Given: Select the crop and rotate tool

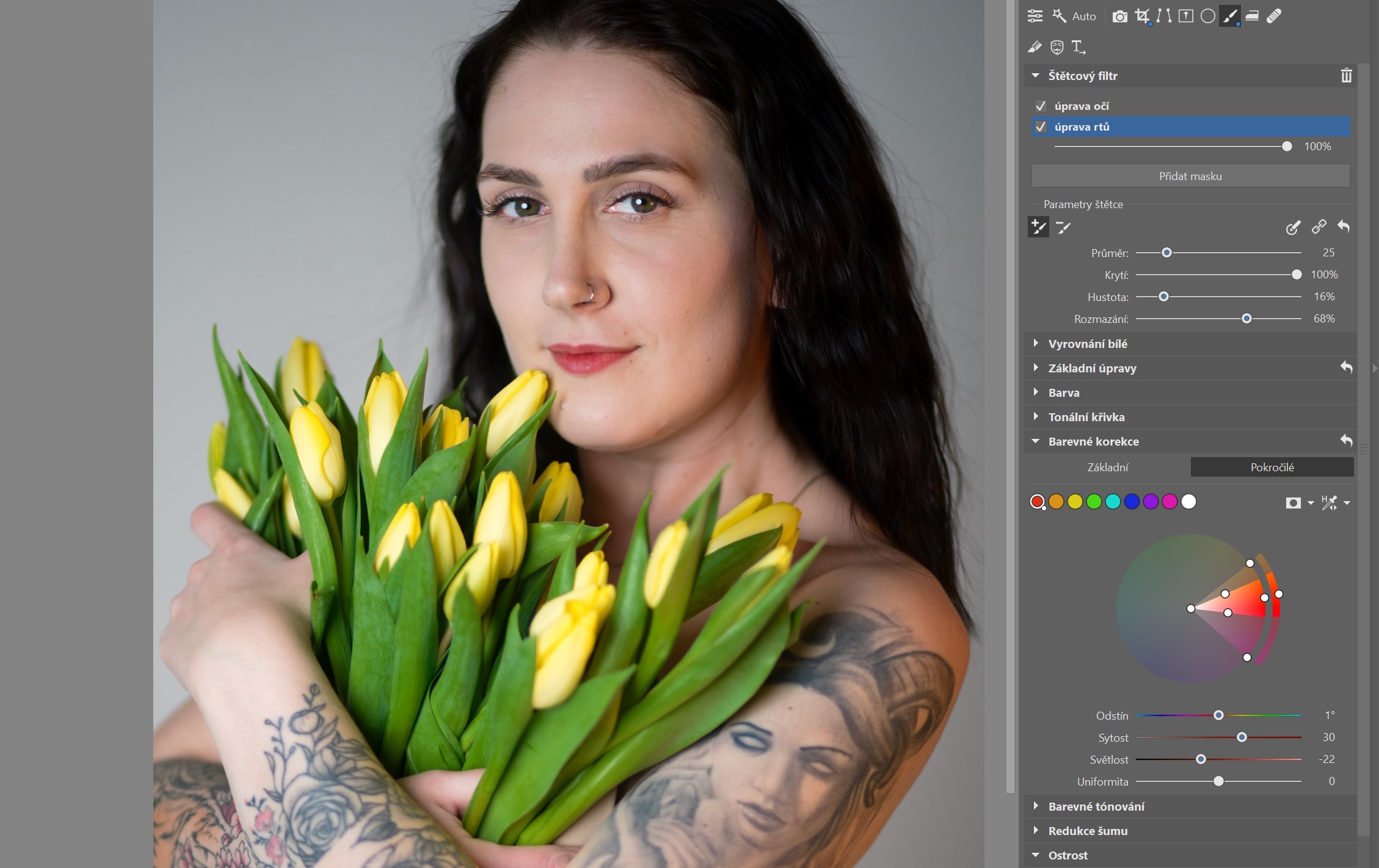Looking at the screenshot, I should [1141, 16].
